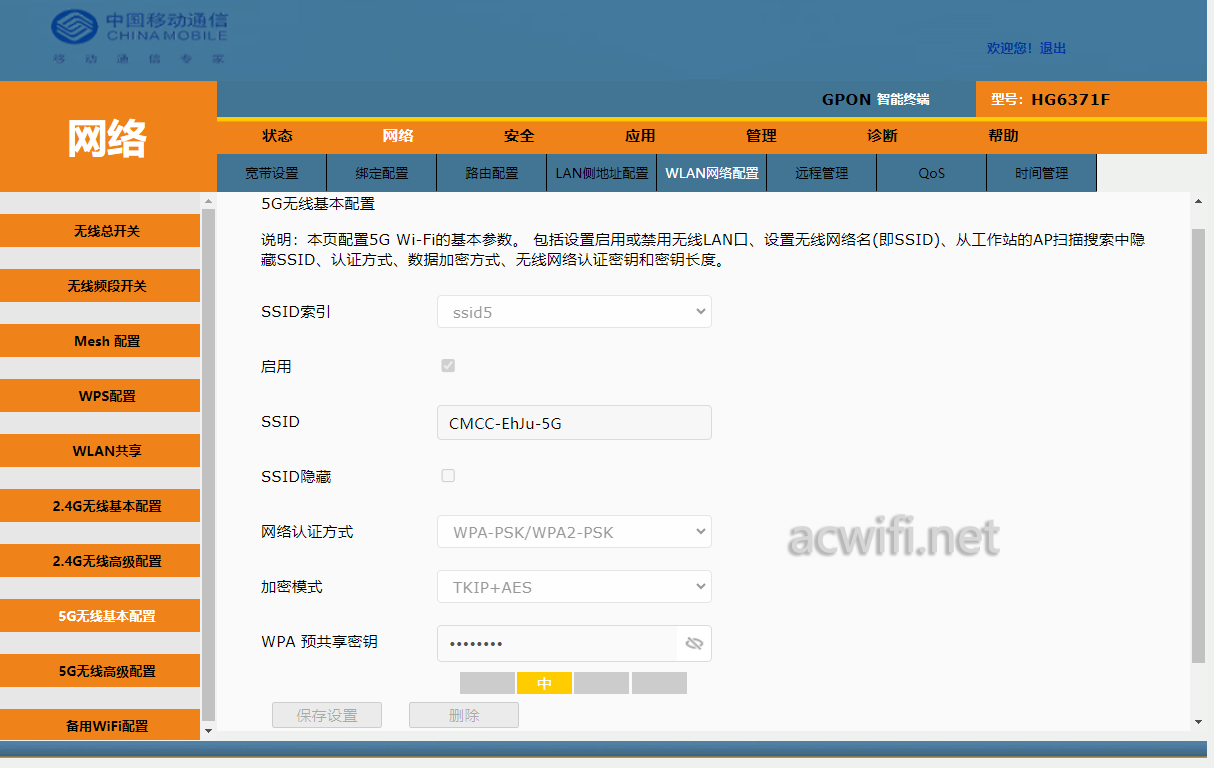1214x768 pixels.
Task: Click main content scrollbar down arrow
Action: click(x=1199, y=722)
